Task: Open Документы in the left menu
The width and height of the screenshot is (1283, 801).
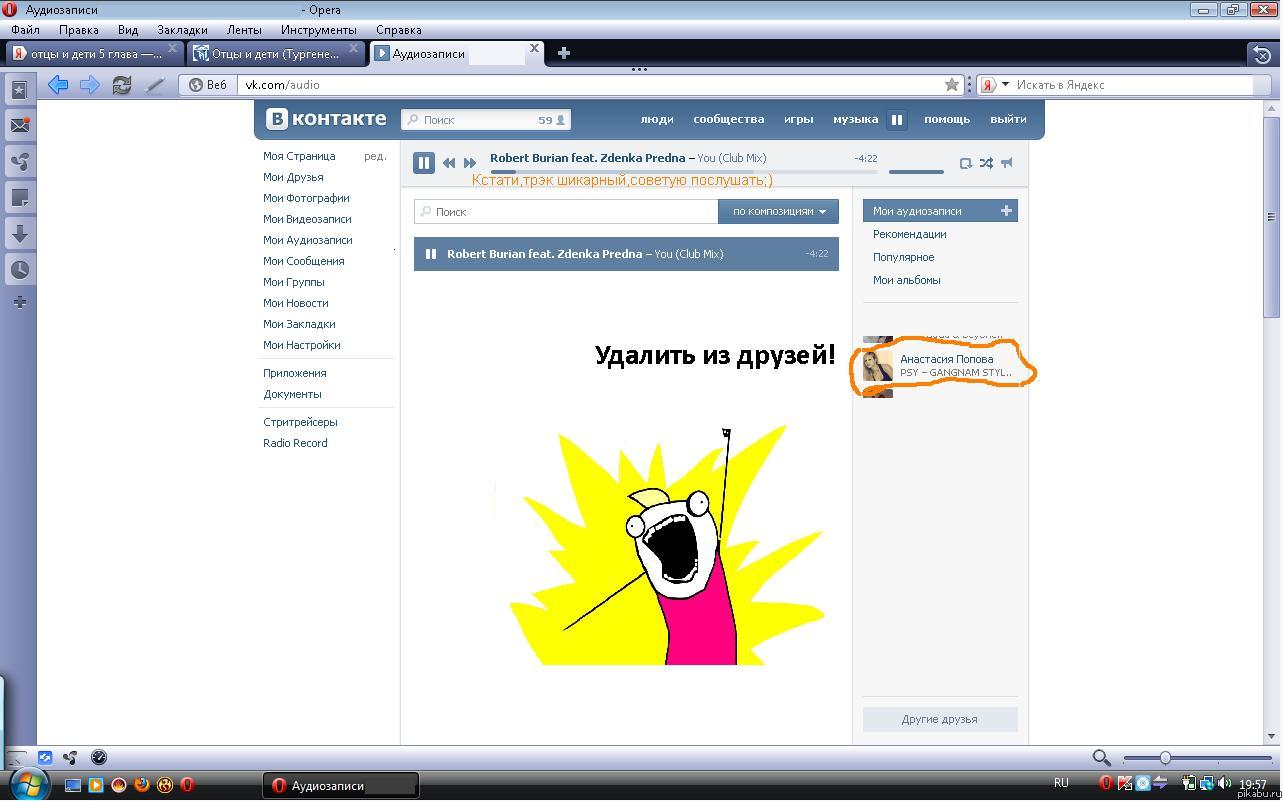Action: point(292,394)
